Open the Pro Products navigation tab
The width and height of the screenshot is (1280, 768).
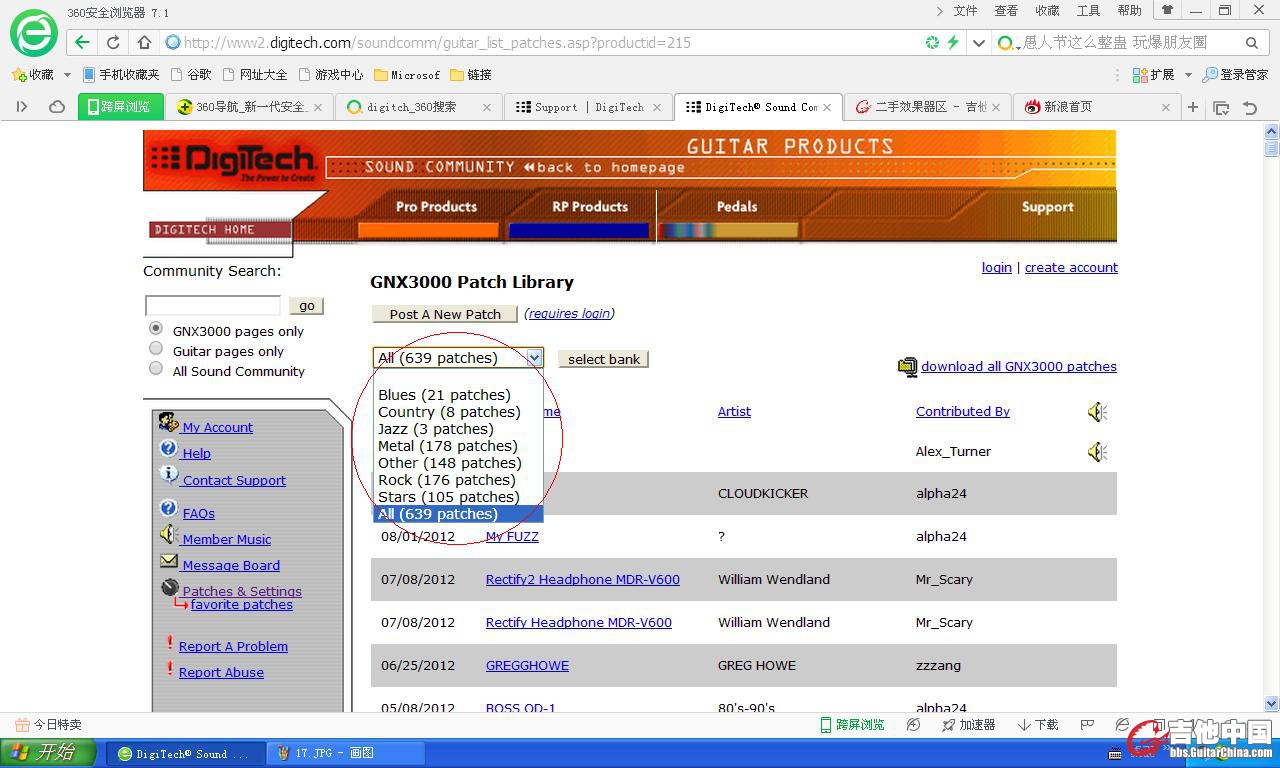click(x=436, y=207)
